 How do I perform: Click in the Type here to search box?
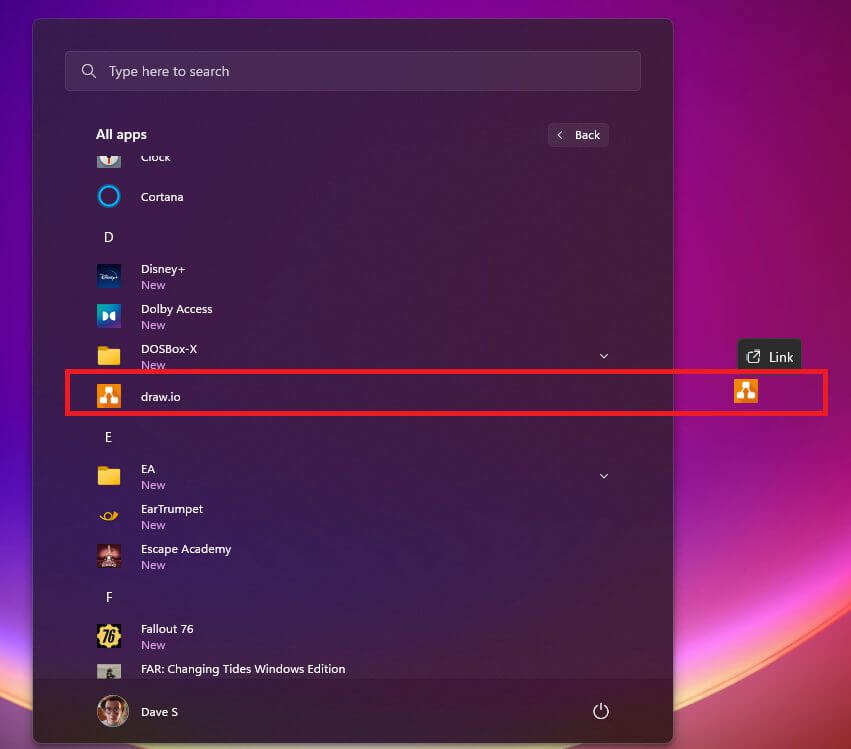pos(353,71)
